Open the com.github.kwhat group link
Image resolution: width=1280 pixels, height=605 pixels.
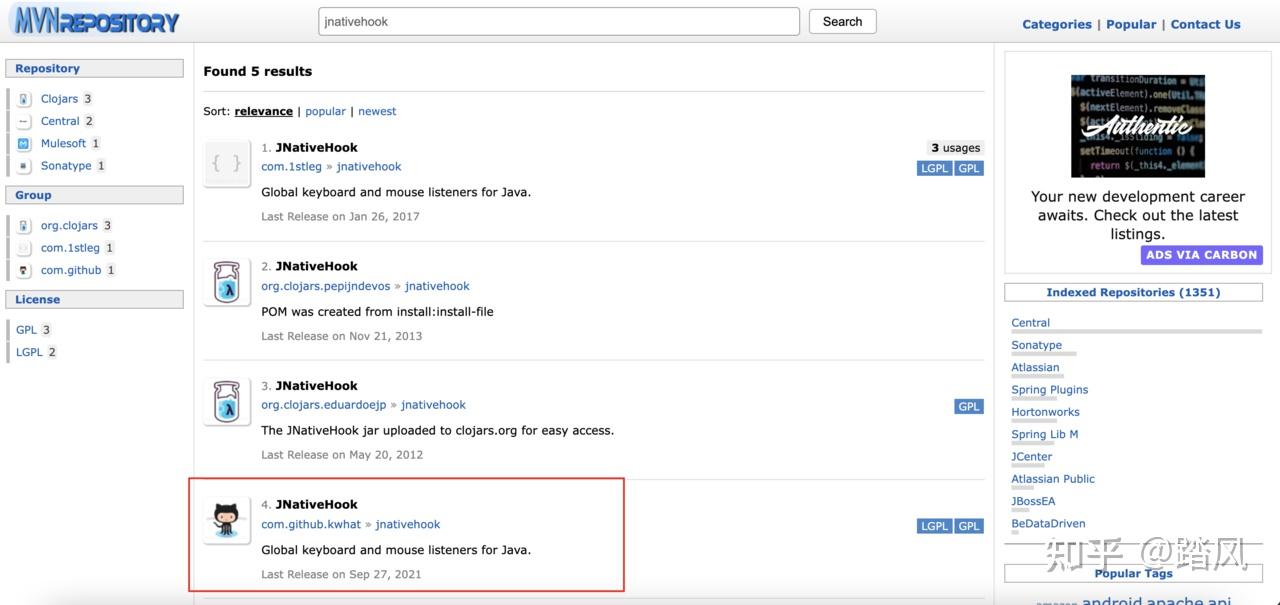click(311, 524)
